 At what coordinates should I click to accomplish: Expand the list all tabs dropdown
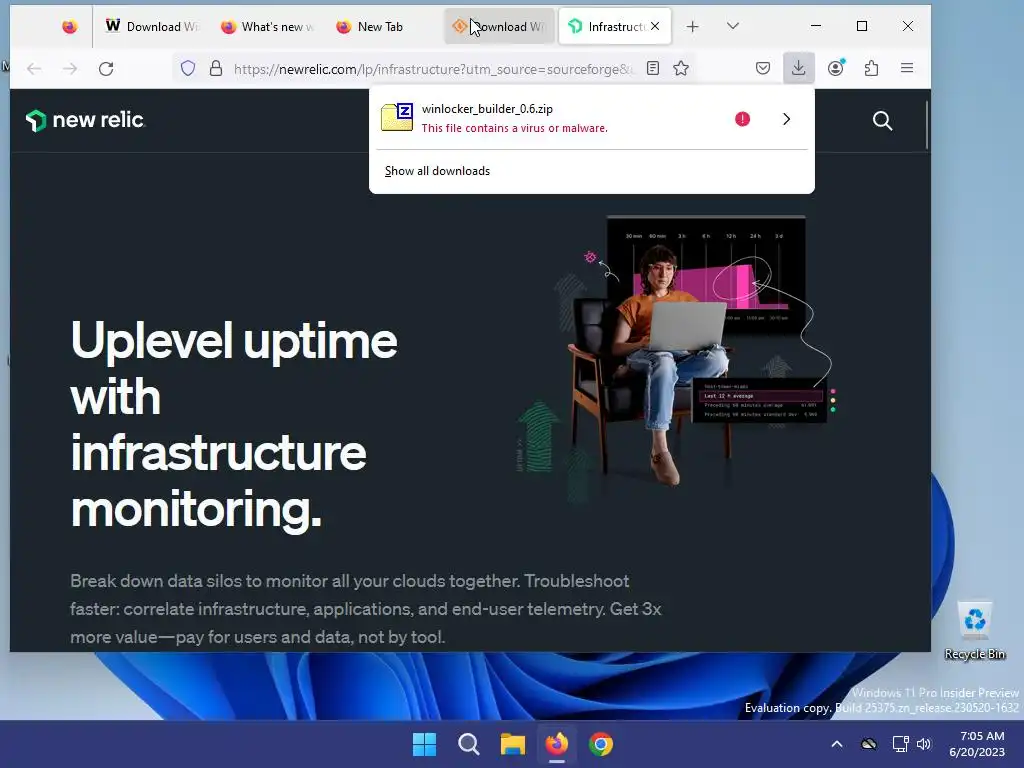tap(733, 26)
